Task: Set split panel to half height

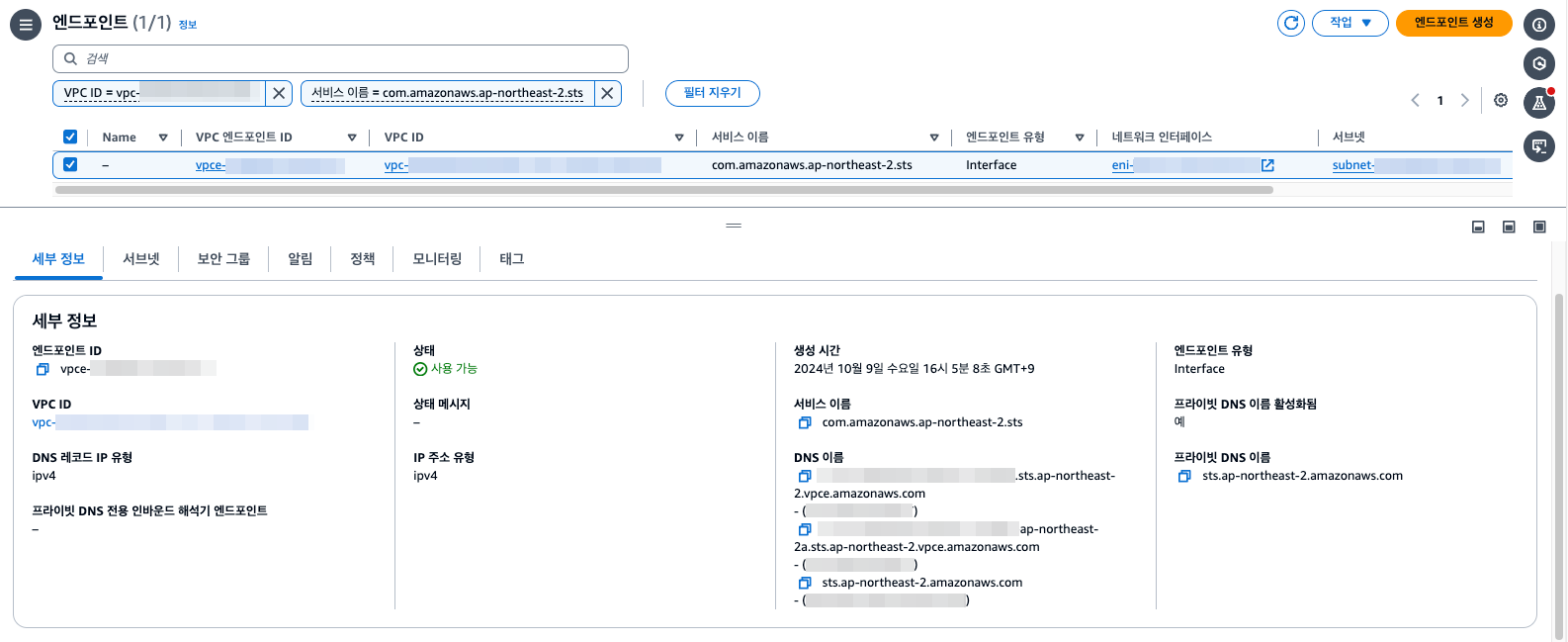Action: coord(1509,227)
